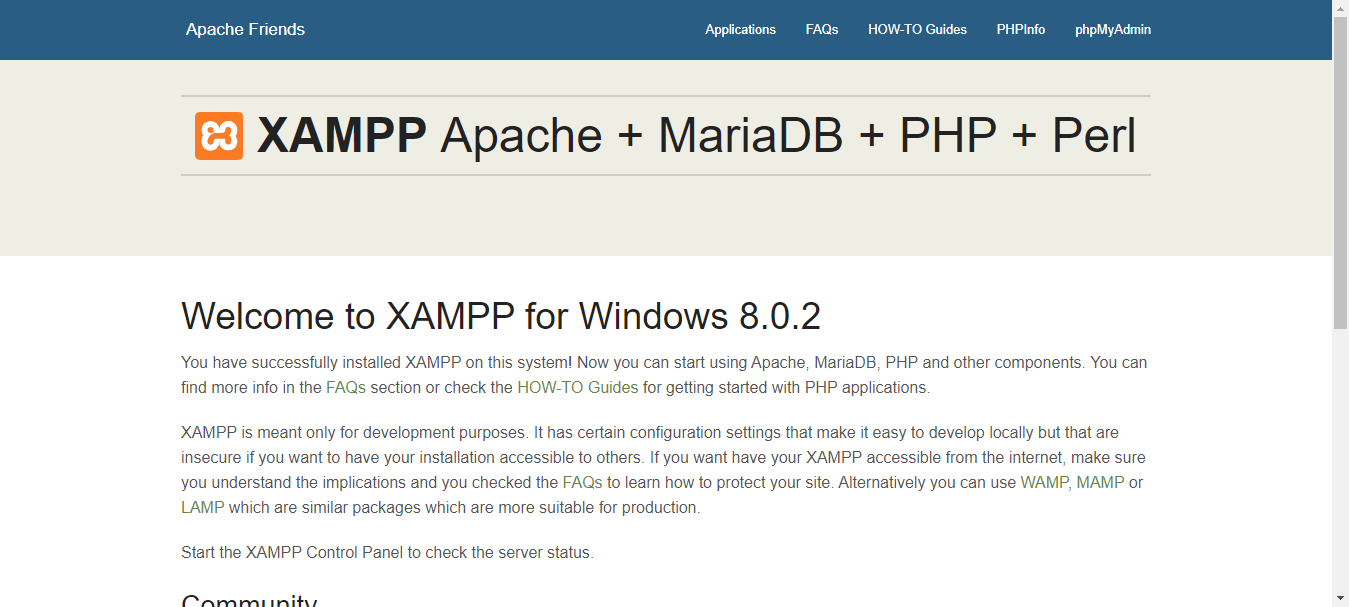Click the orange XAMPP logo icon
Screen dimensions: 1349x607
coord(219,136)
